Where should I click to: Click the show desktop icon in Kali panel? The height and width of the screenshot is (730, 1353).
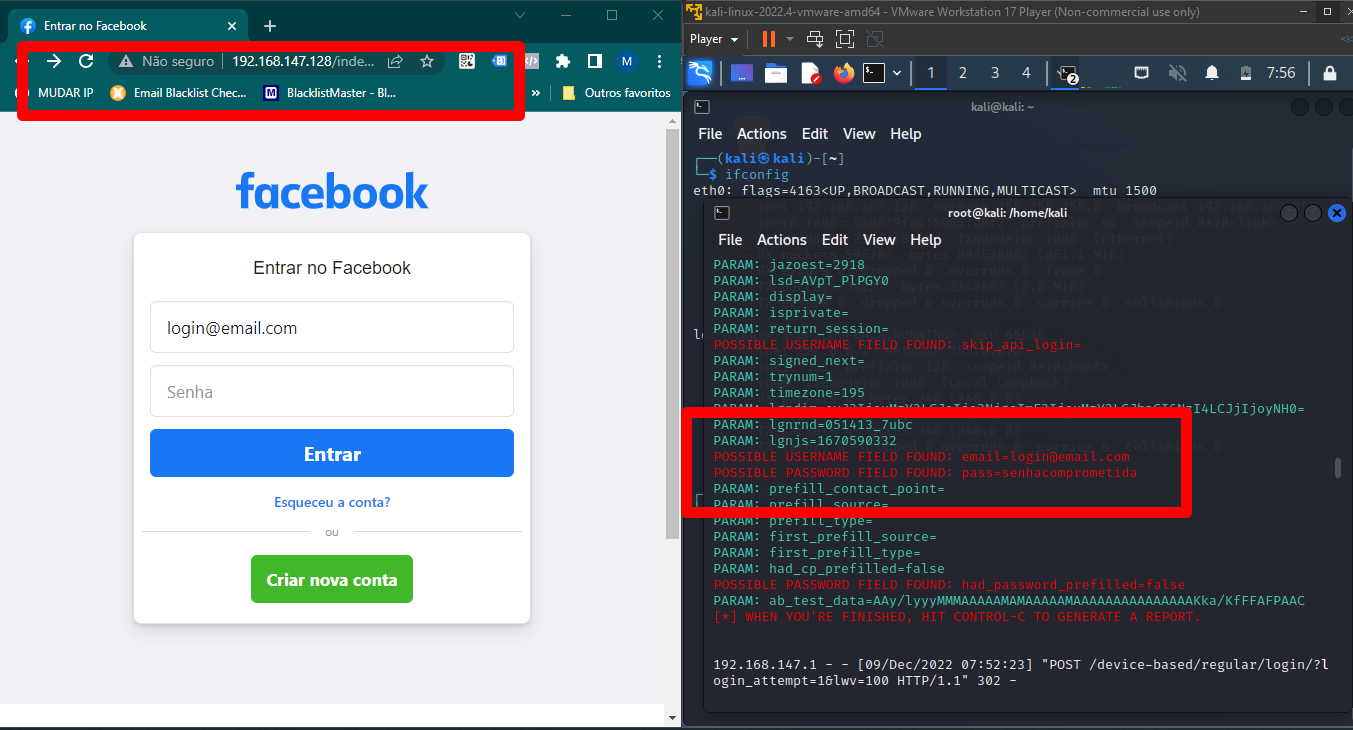click(742, 73)
